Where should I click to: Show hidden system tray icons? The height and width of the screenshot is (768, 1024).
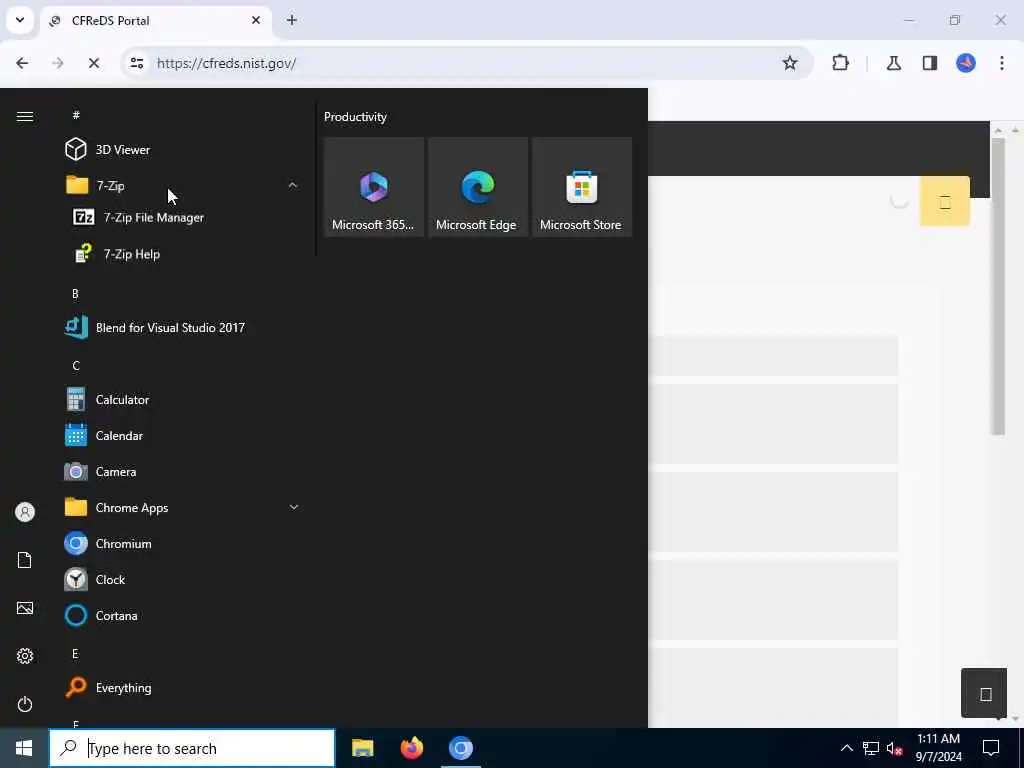[846, 748]
